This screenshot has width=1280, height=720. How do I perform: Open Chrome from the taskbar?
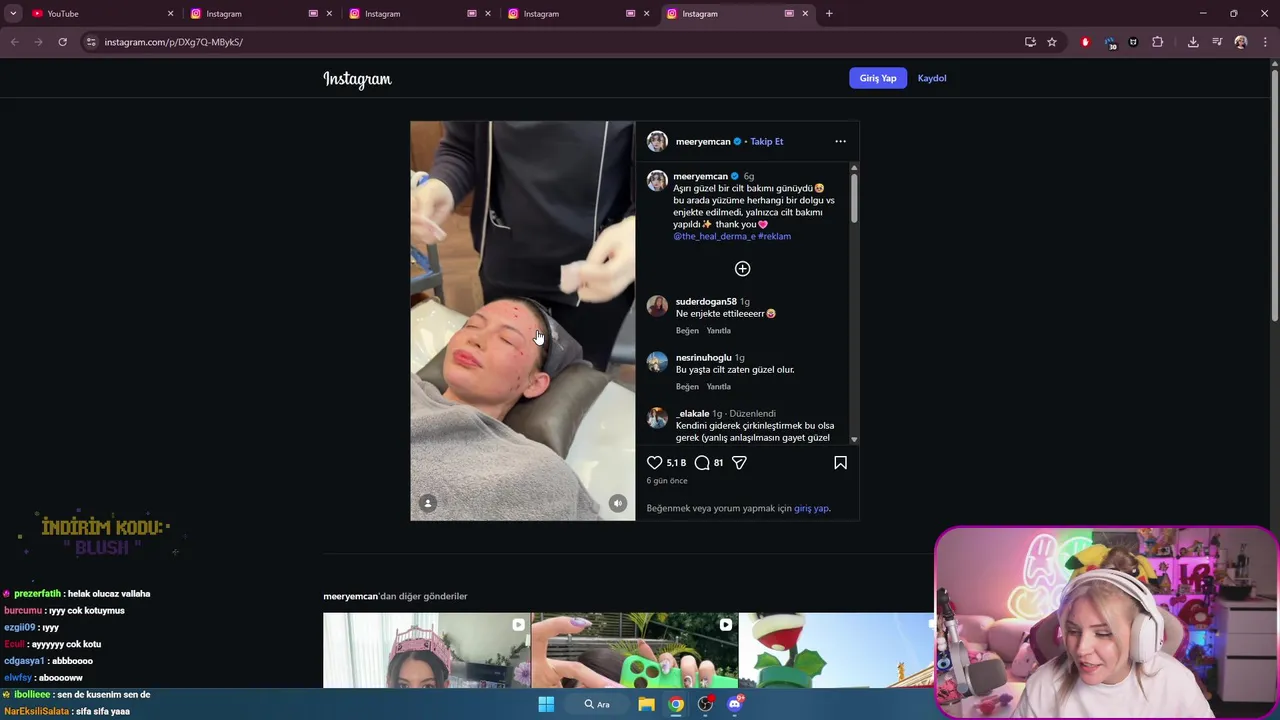click(x=677, y=704)
